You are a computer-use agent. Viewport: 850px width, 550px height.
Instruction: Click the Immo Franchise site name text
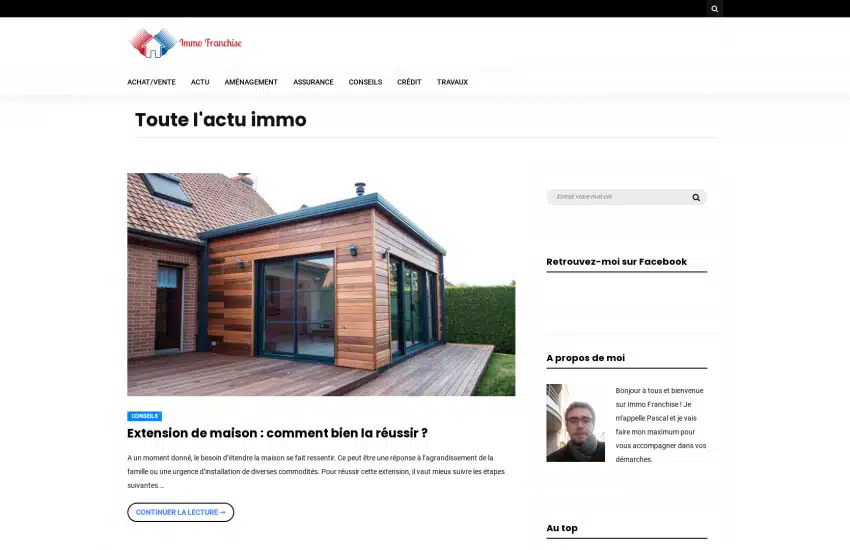point(210,43)
